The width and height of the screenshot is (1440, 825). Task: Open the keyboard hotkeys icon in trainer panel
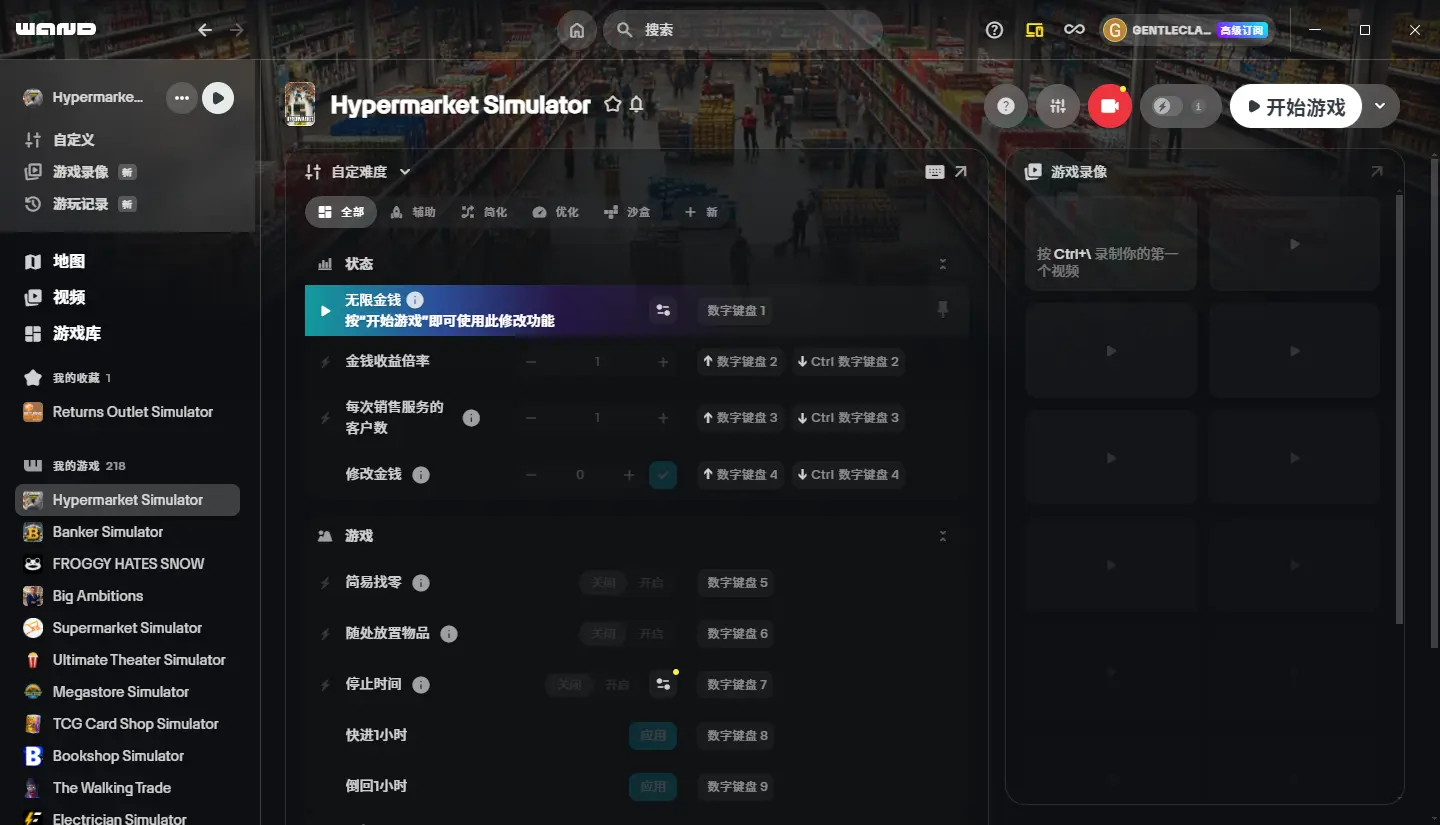point(935,172)
